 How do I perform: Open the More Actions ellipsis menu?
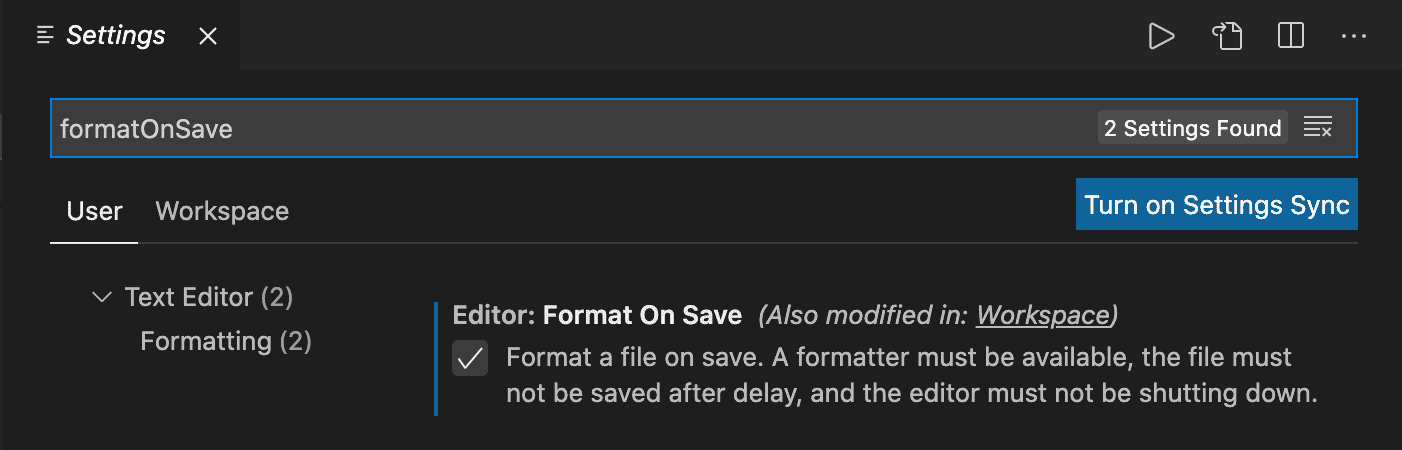[x=1353, y=37]
